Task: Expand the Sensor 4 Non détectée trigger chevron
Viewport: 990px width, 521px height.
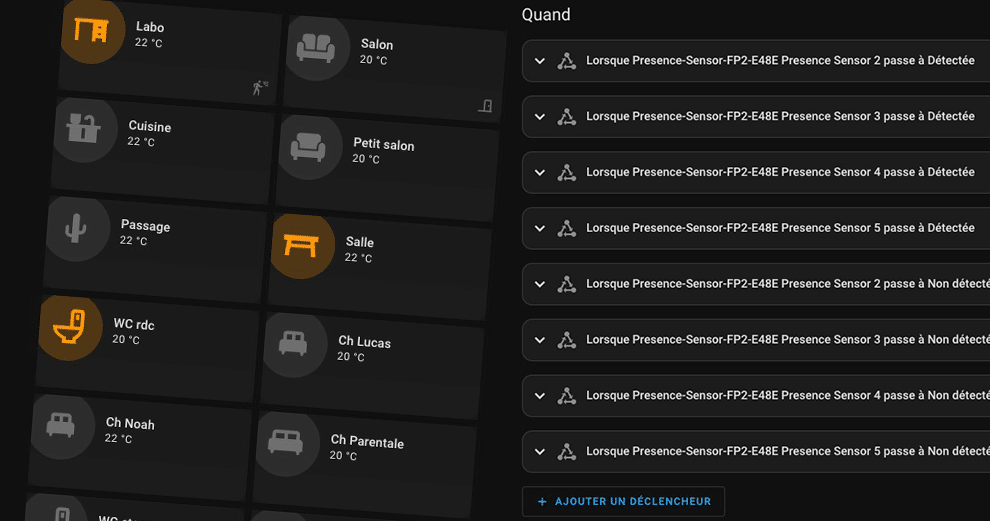Action: [x=540, y=396]
